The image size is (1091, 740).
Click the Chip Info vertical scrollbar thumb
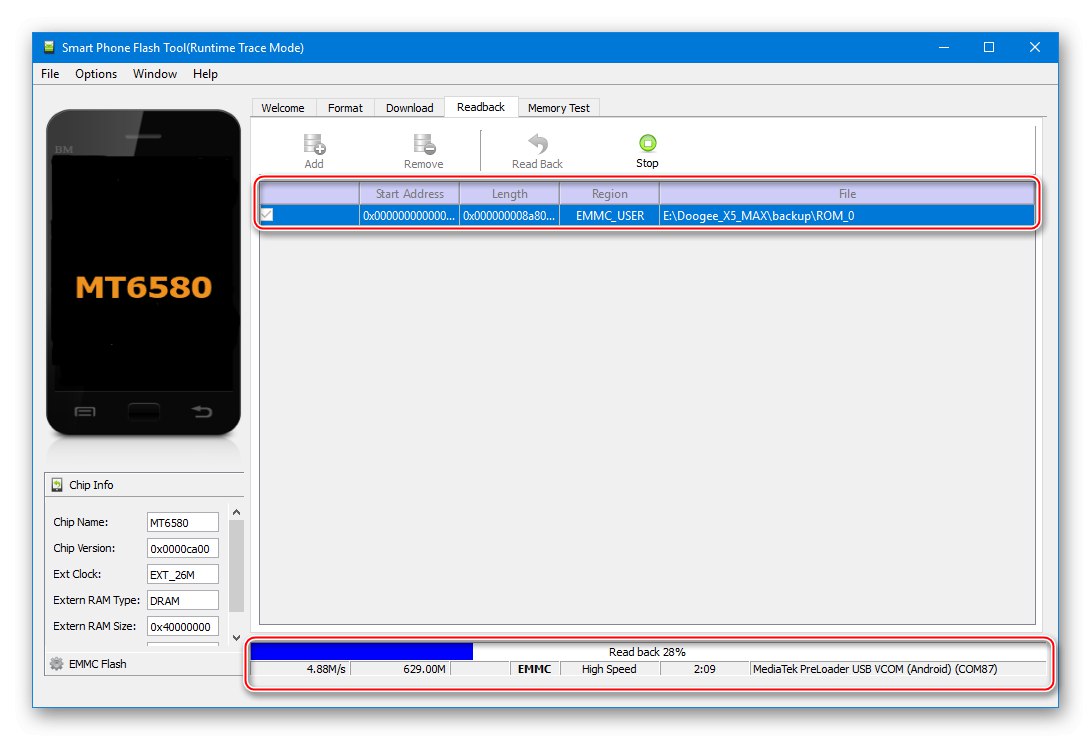coord(237,565)
